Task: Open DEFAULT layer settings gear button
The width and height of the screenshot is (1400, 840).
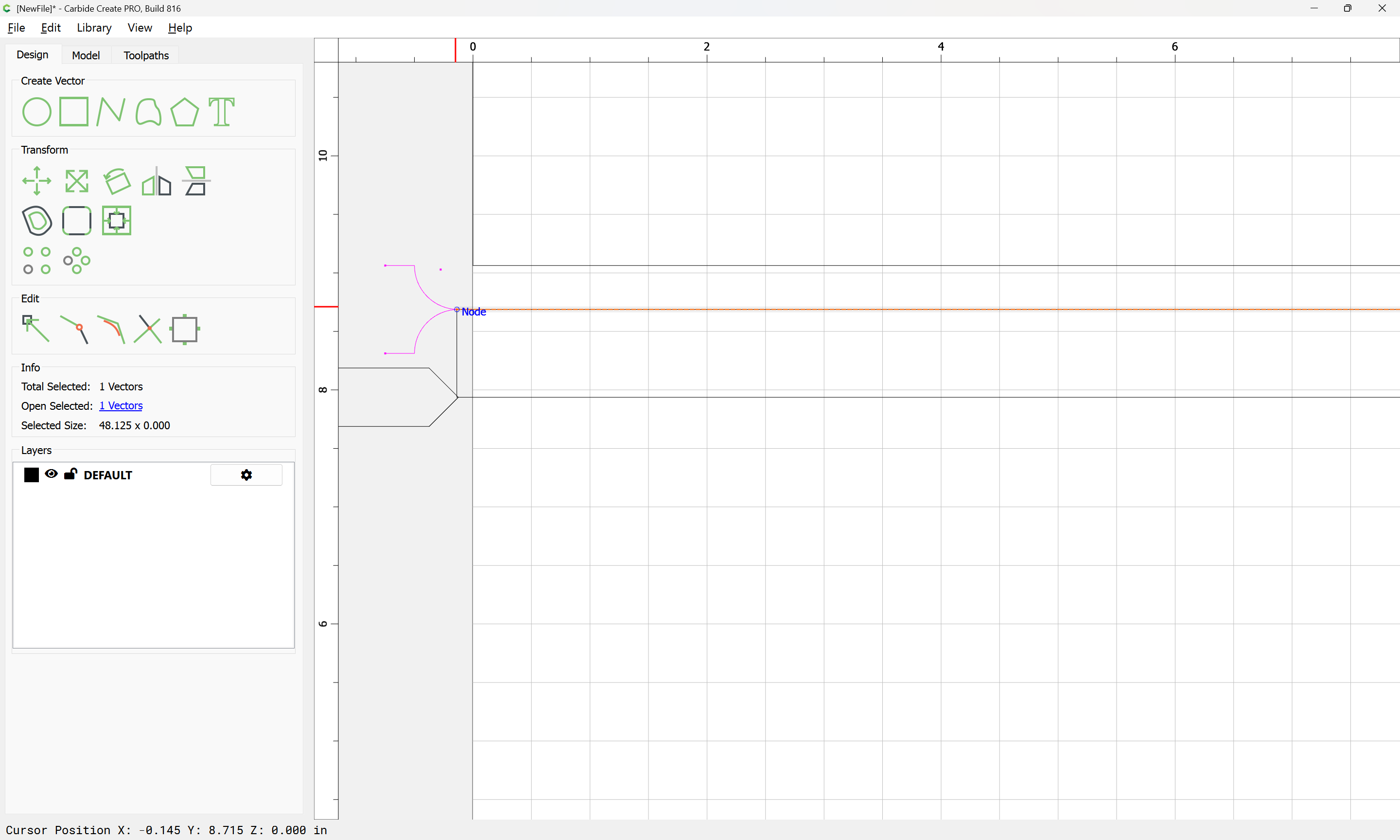Action: [x=246, y=475]
